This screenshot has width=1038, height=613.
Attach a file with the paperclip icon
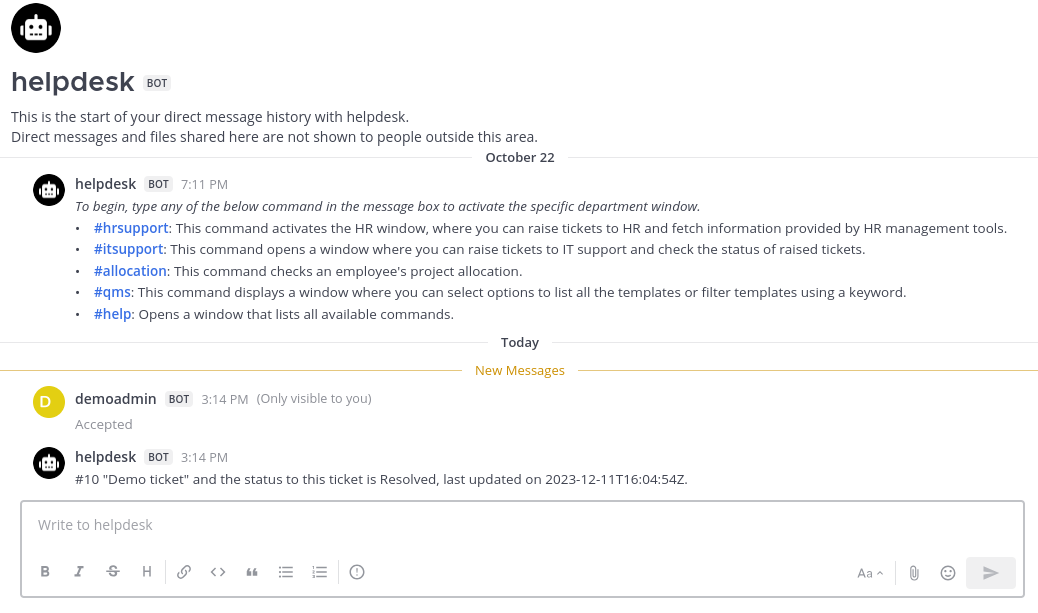point(914,573)
